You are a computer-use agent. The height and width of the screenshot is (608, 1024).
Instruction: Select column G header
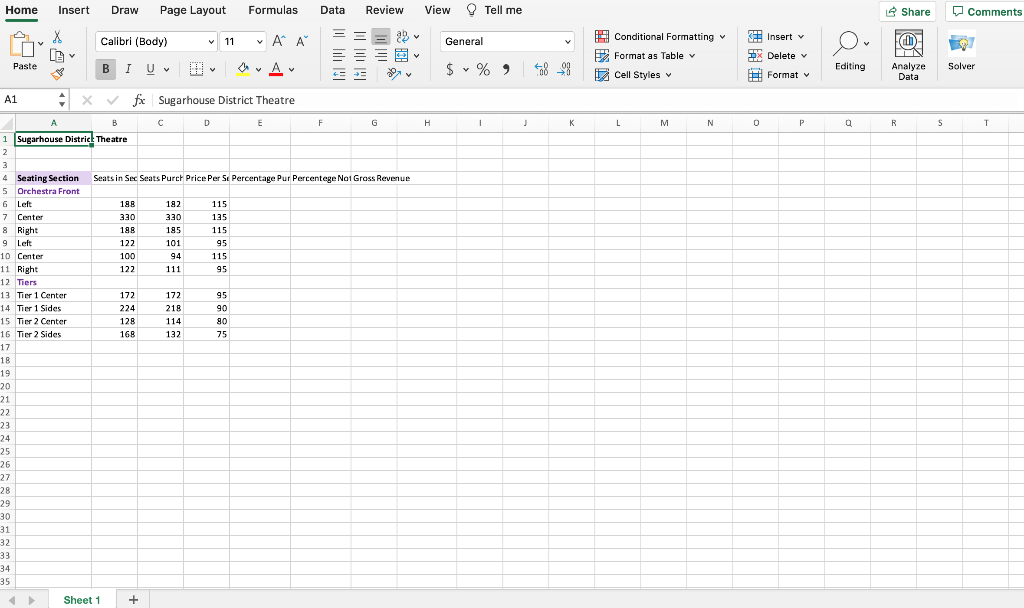(374, 123)
